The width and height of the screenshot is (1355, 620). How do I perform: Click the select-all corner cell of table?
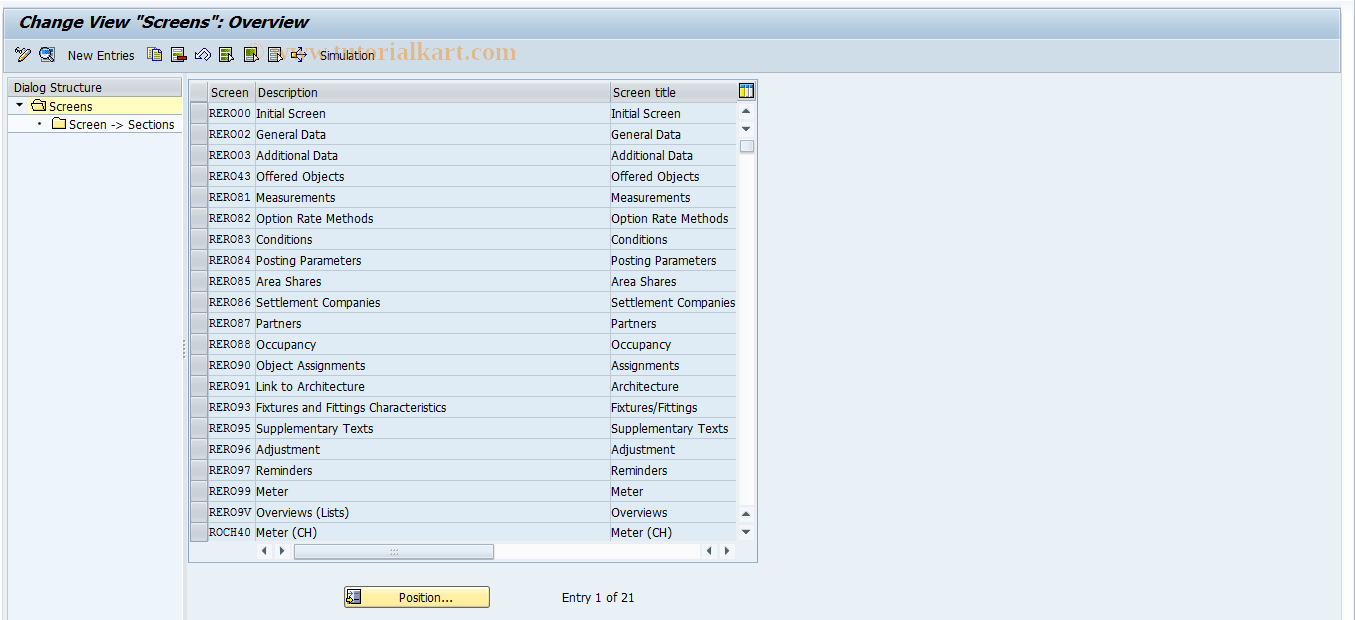coord(199,92)
